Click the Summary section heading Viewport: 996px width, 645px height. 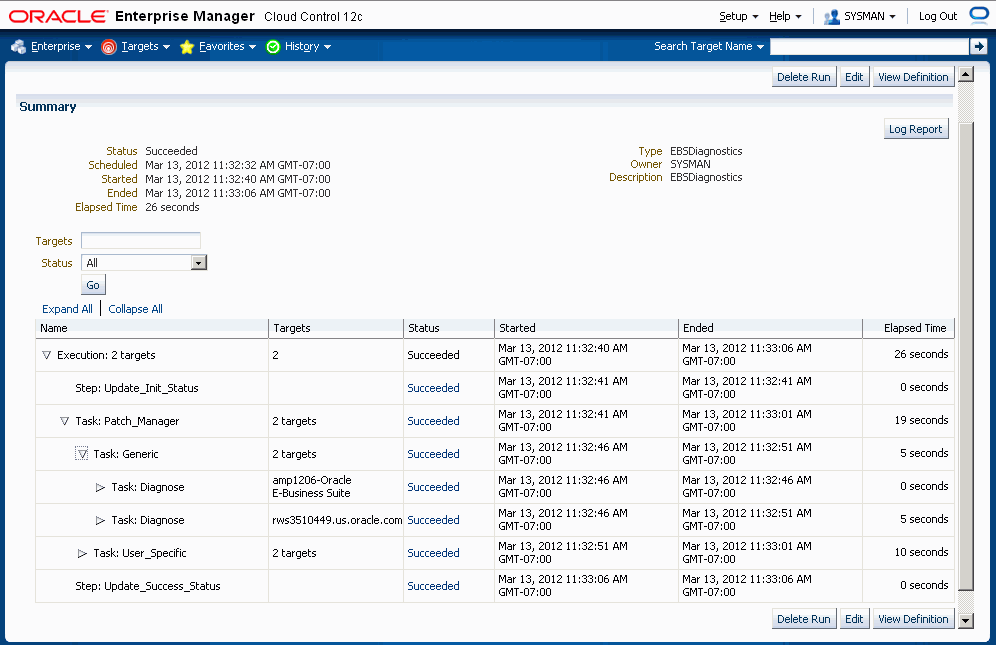pos(48,107)
